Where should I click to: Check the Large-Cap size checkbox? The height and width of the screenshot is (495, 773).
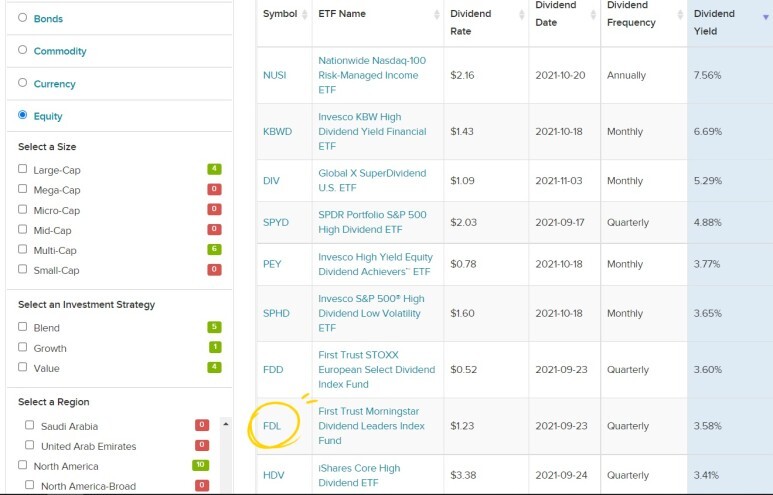tap(22, 169)
